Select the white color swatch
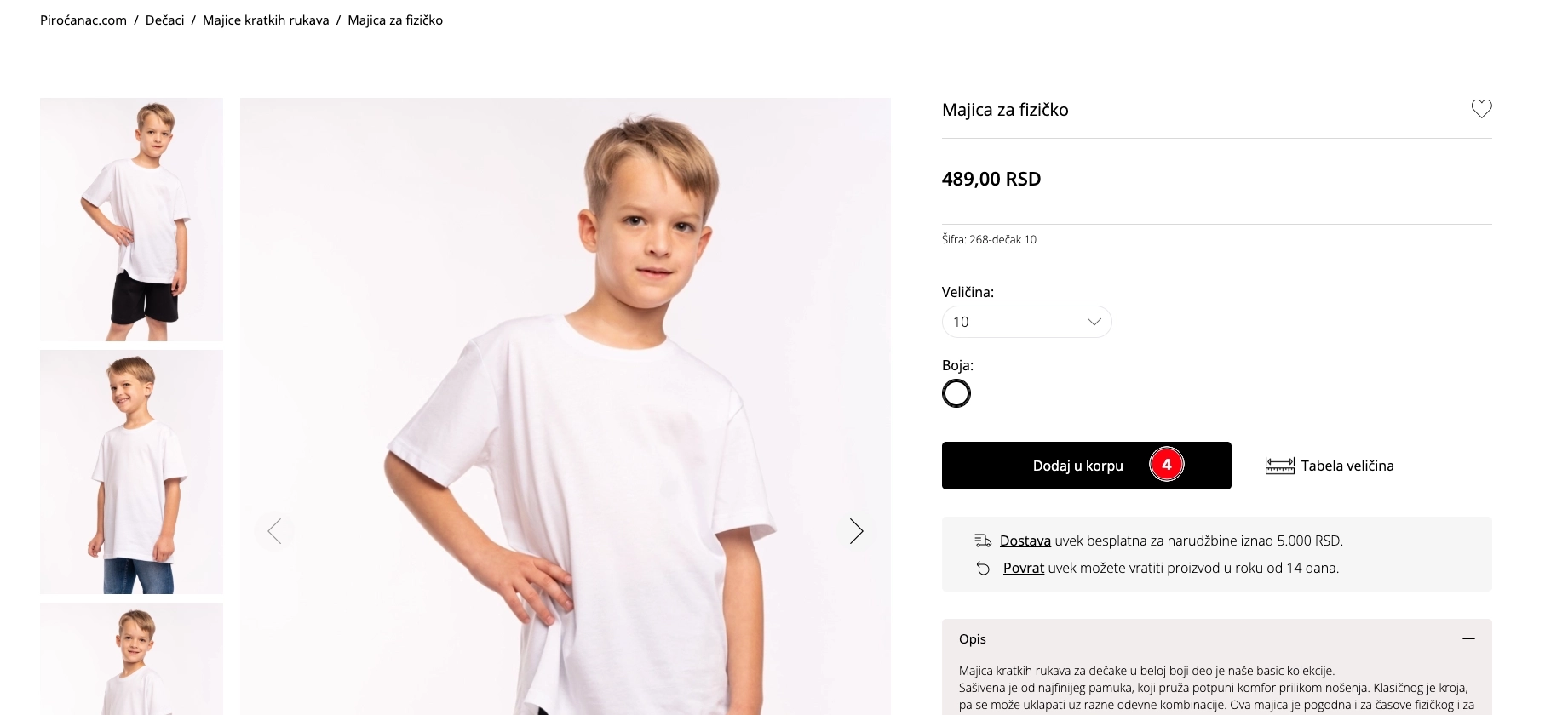 pos(956,393)
